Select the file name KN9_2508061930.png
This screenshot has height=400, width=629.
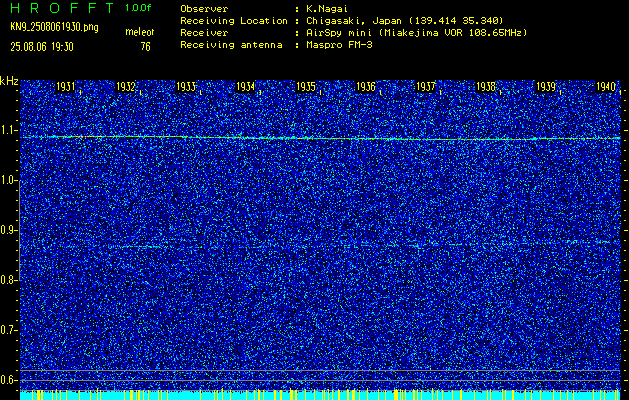pyautogui.click(x=54, y=27)
